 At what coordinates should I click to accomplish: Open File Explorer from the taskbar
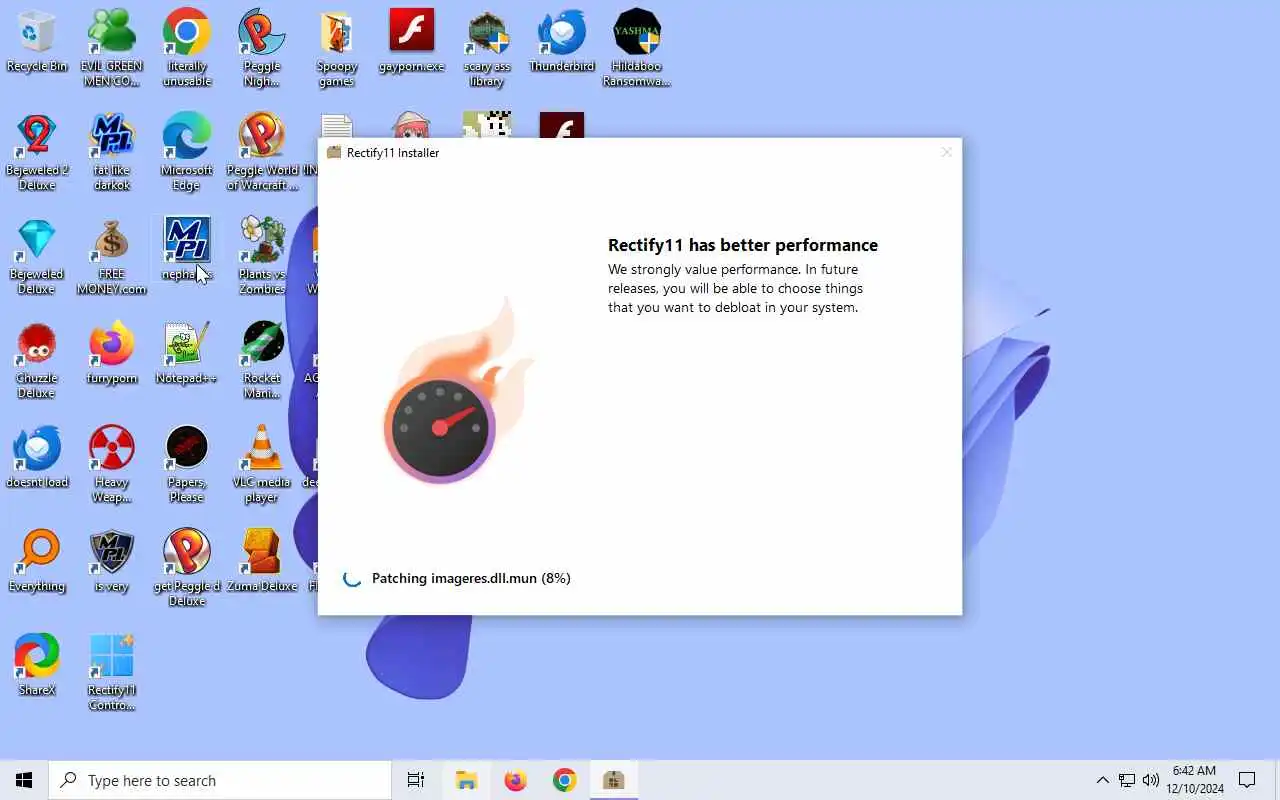(x=466, y=780)
